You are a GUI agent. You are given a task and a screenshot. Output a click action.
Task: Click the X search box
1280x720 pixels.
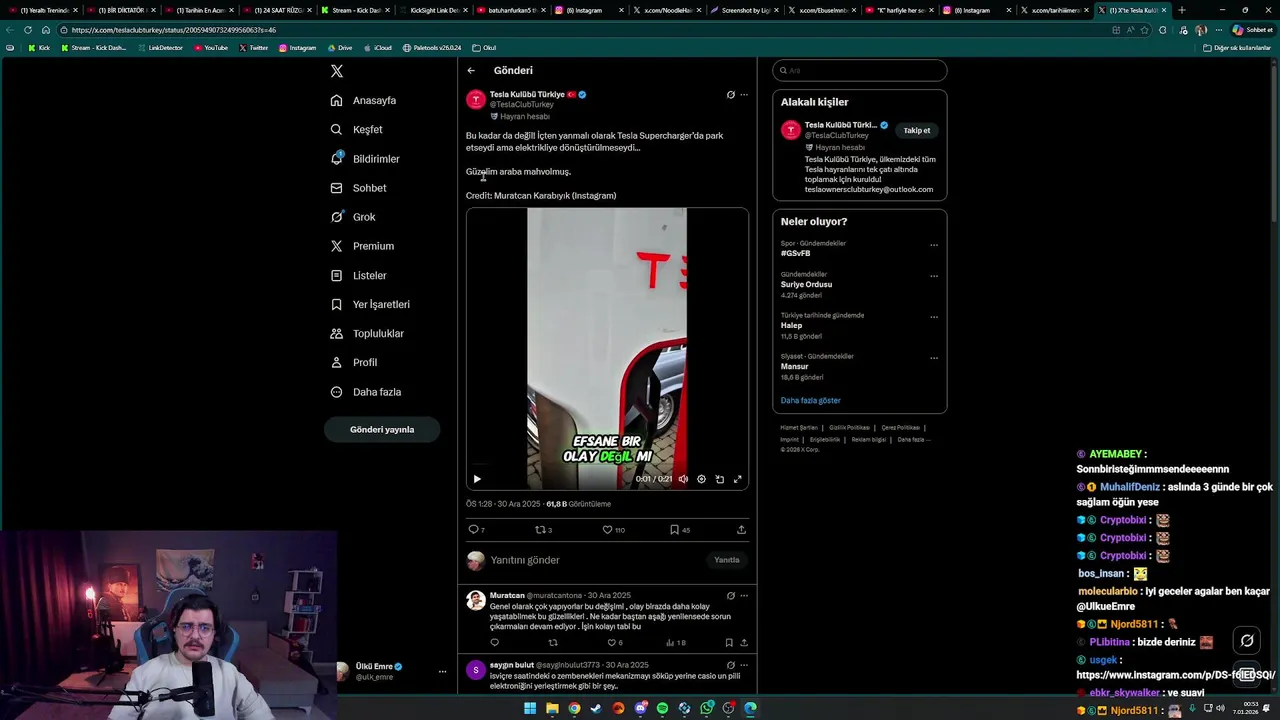click(860, 71)
